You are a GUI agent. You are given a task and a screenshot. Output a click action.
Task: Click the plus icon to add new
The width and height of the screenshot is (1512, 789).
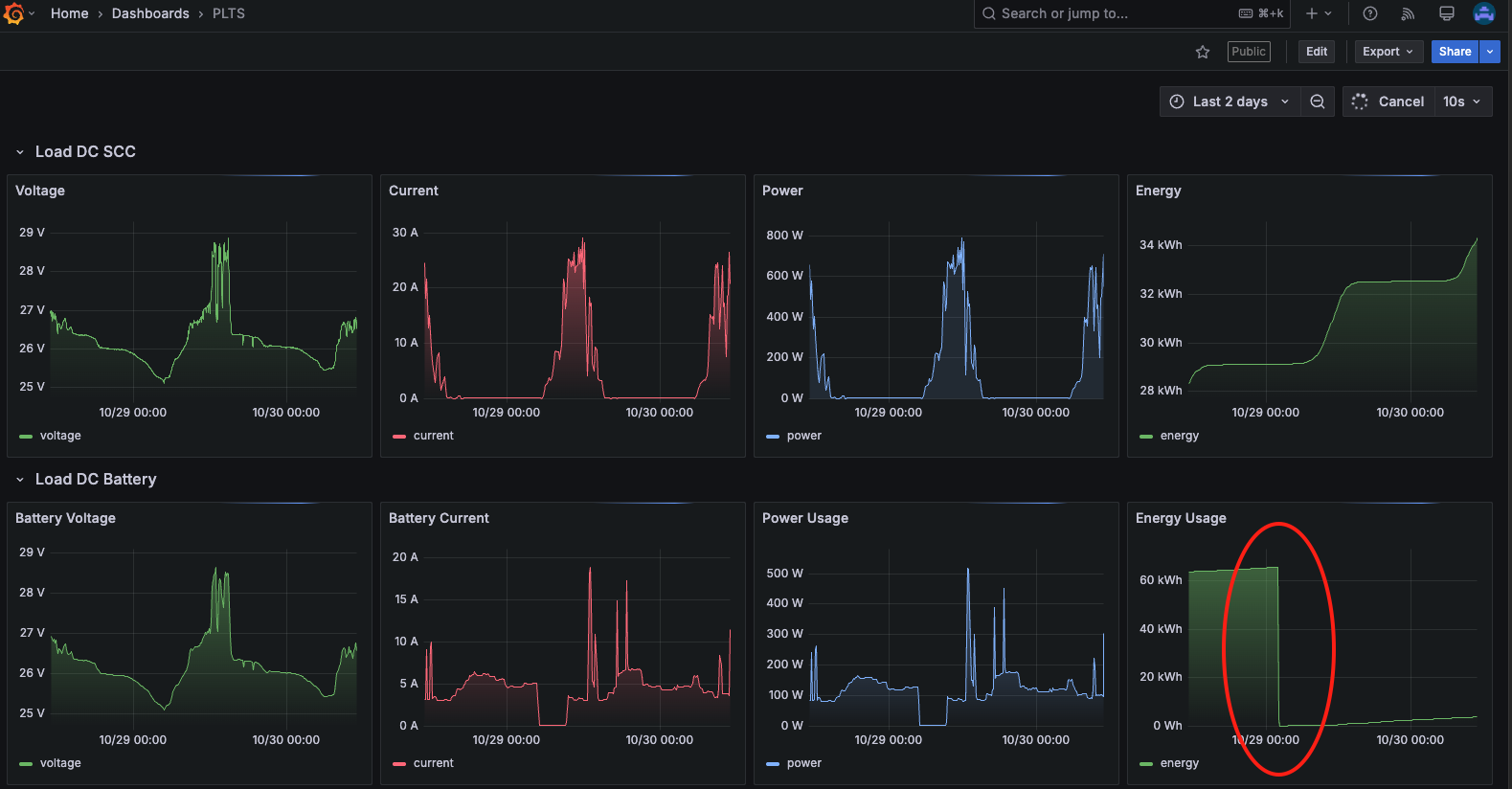(x=1313, y=13)
